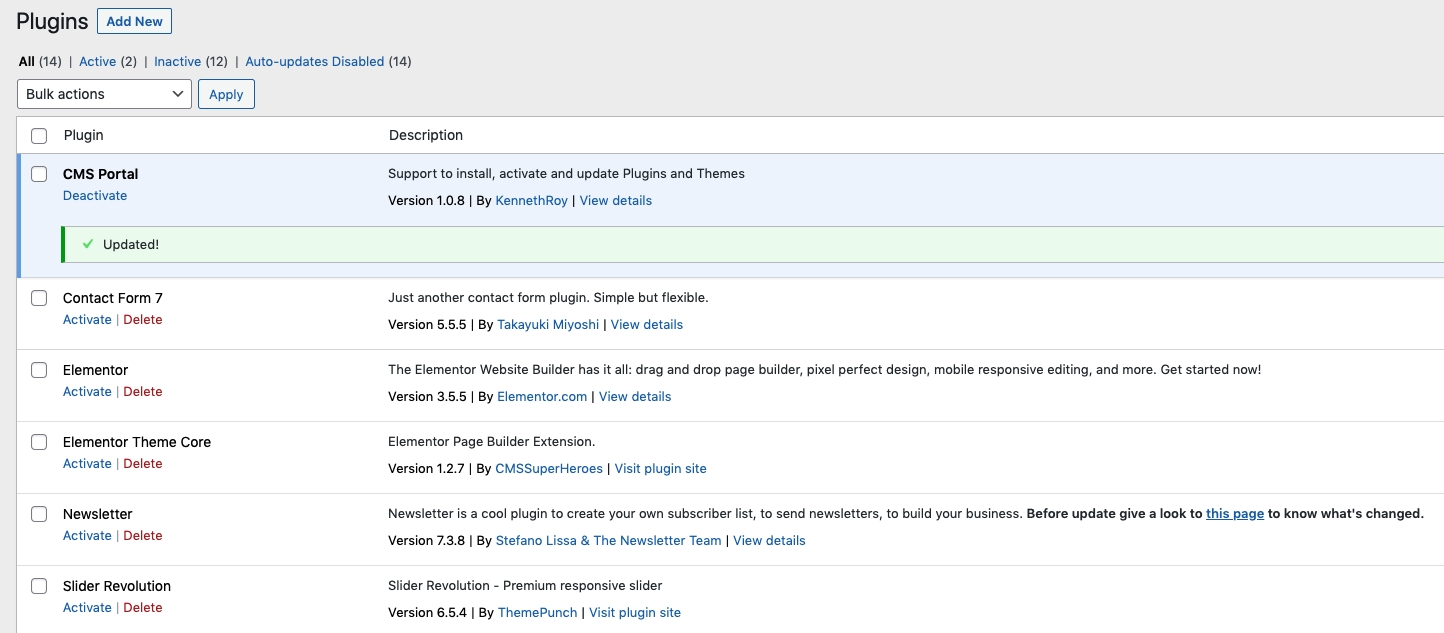Viewport: 1444px width, 633px height.
Task: Tick the Elementor plugin checkbox
Action: [x=39, y=370]
